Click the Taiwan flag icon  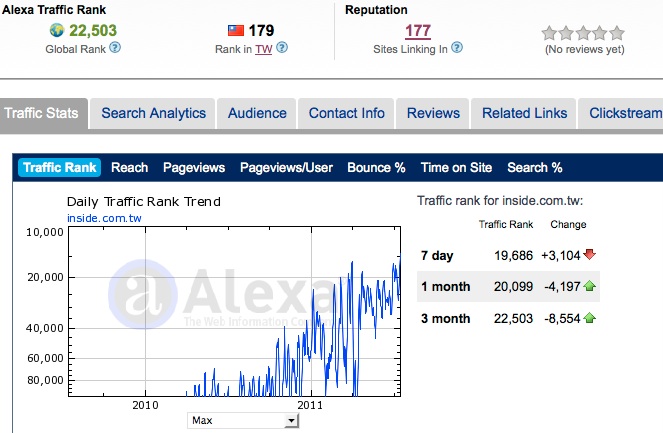236,30
